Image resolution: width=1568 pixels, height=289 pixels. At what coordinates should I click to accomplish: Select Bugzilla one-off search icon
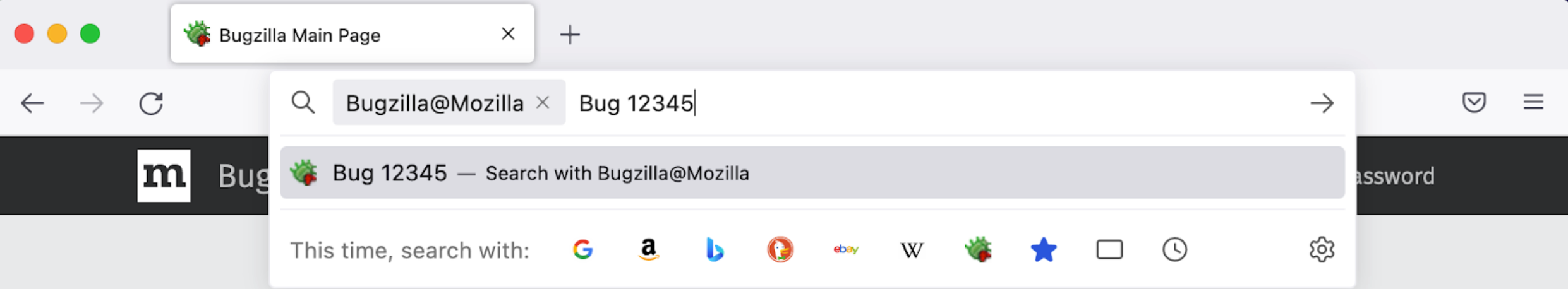click(x=978, y=250)
